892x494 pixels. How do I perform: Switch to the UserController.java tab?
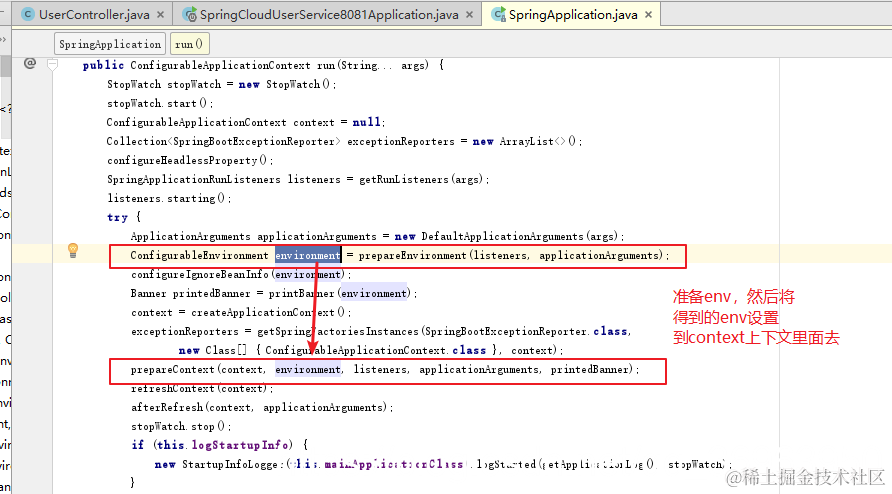(x=94, y=15)
